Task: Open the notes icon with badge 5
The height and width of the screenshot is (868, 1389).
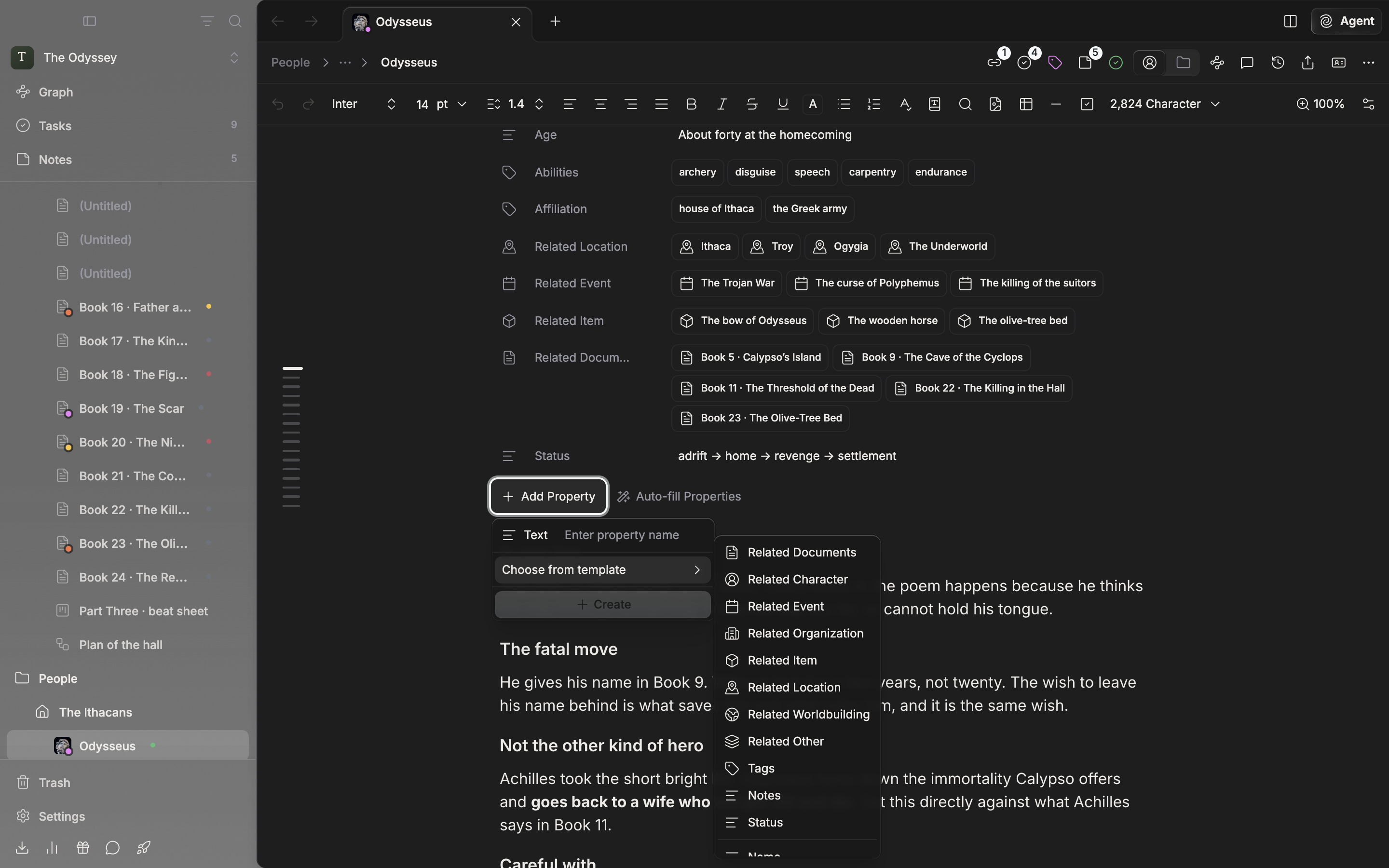Action: [x=1085, y=63]
